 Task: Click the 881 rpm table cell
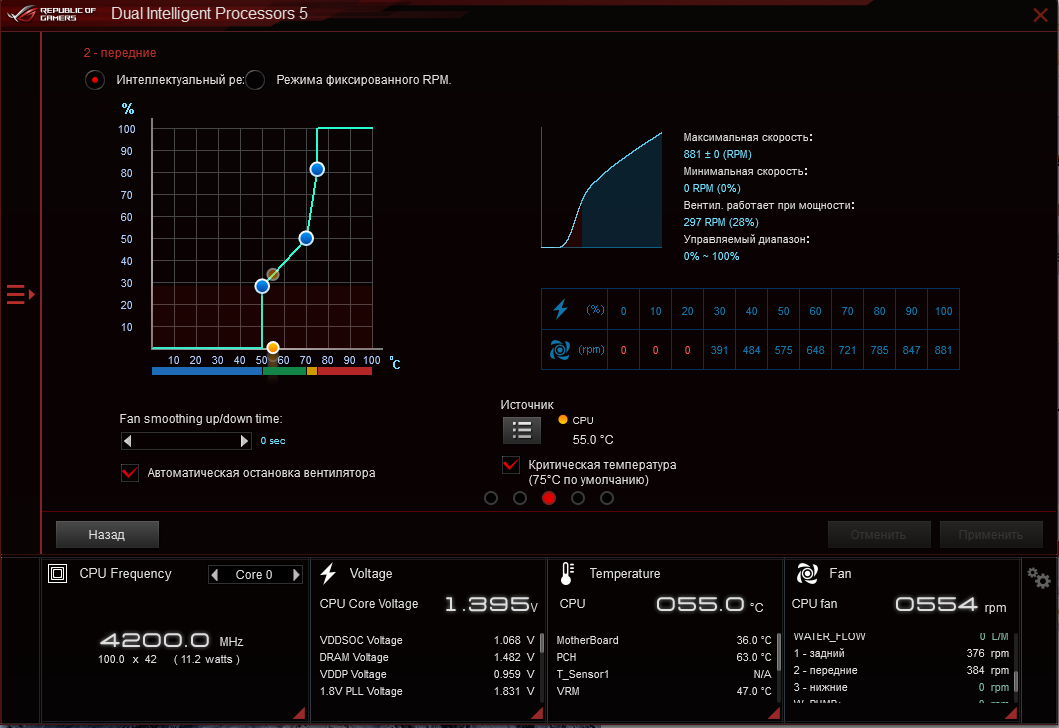click(x=944, y=350)
